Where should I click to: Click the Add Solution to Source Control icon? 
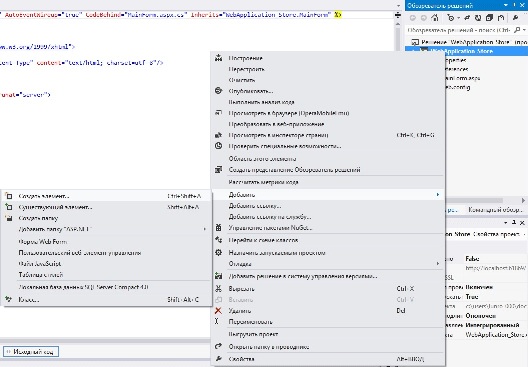pyautogui.click(x=219, y=276)
